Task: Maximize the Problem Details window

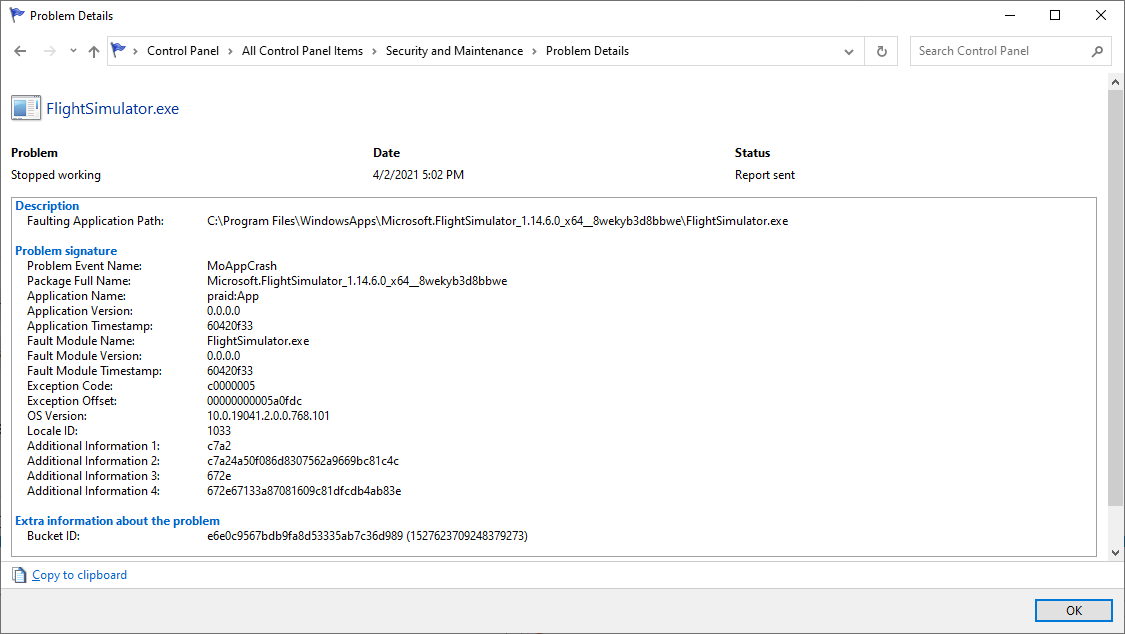Action: click(1055, 15)
